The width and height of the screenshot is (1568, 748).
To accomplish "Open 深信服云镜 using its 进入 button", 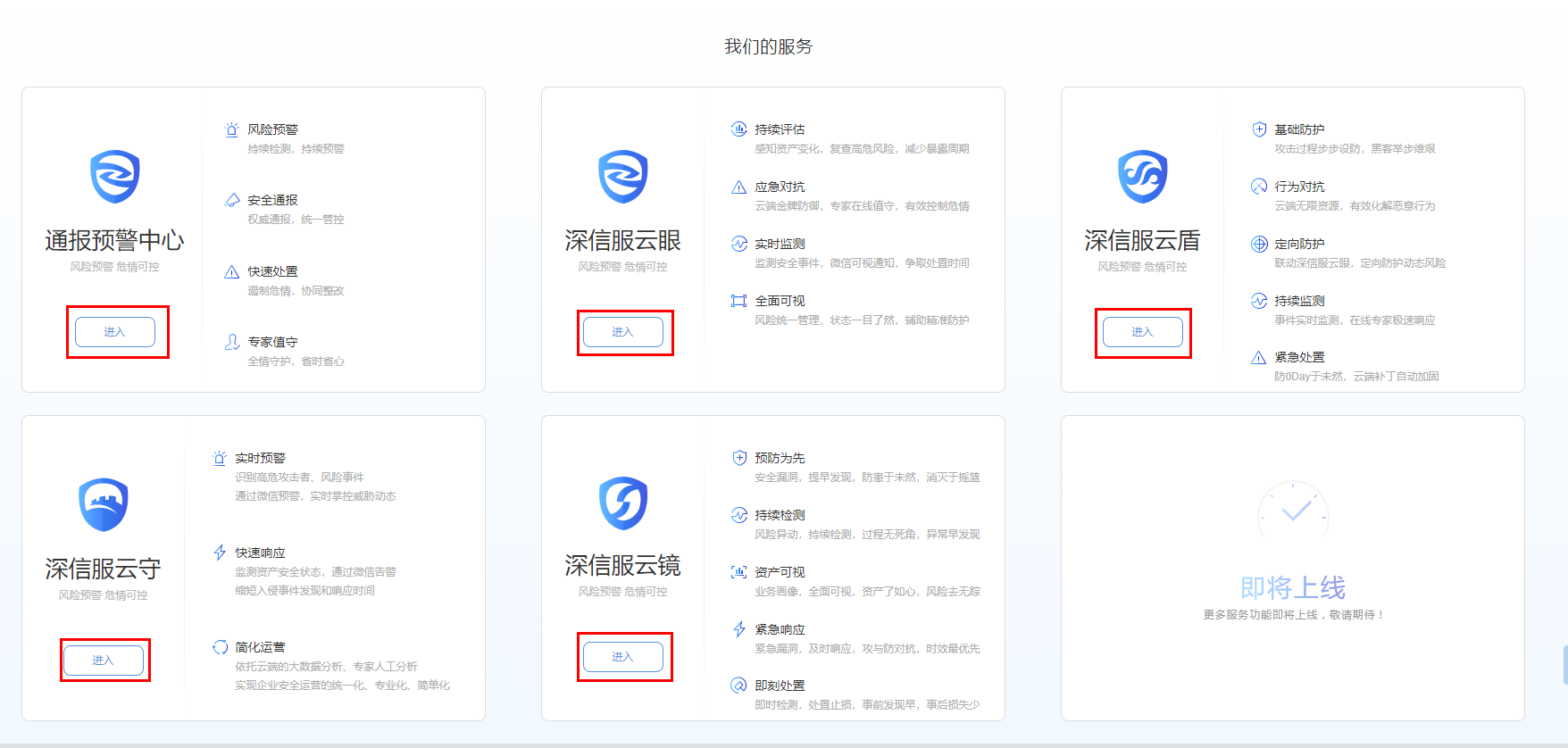I will [623, 657].
